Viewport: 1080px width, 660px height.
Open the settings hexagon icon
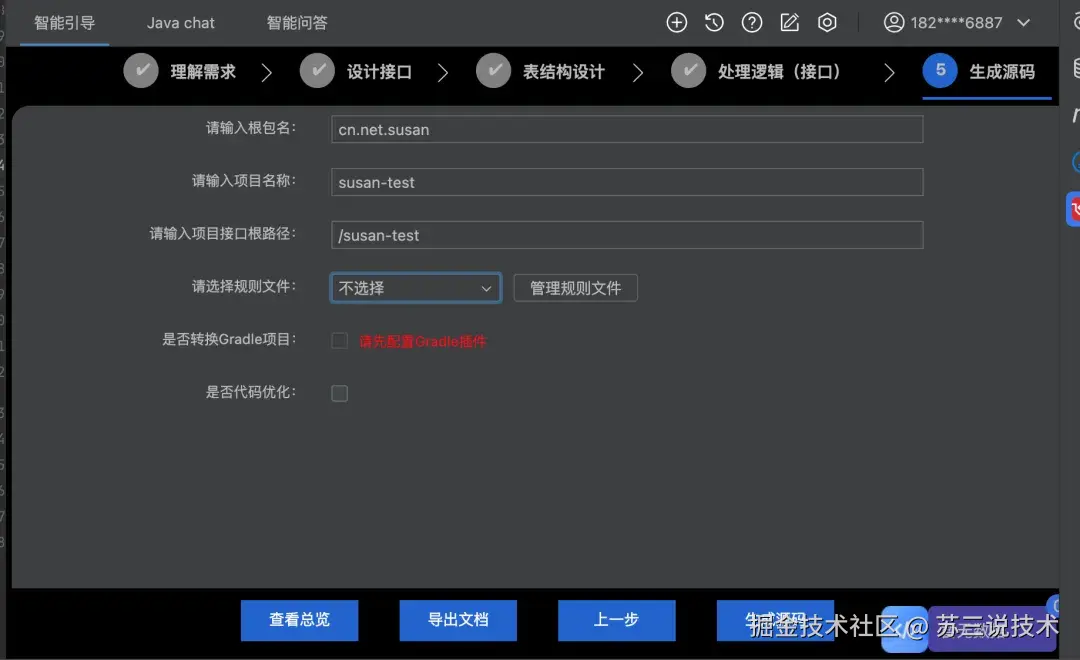827,22
